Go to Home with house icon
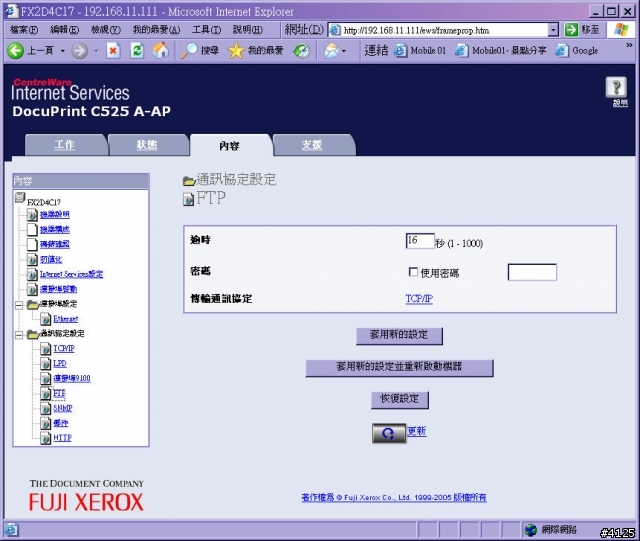 [160, 50]
